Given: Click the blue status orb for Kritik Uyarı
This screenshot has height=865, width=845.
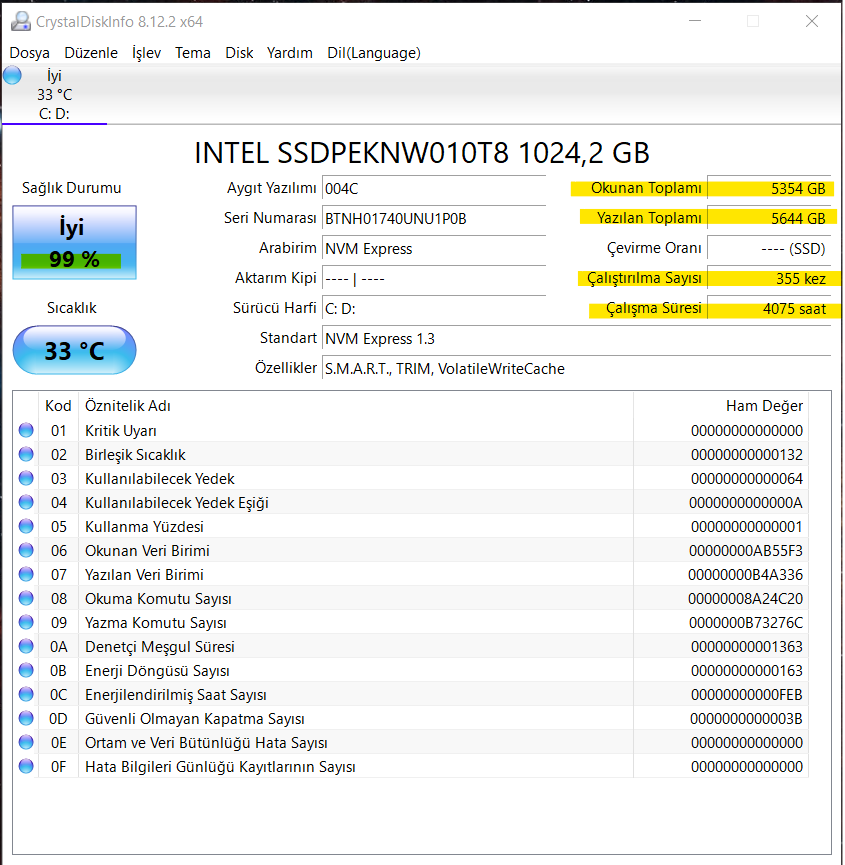Looking at the screenshot, I should [26, 431].
